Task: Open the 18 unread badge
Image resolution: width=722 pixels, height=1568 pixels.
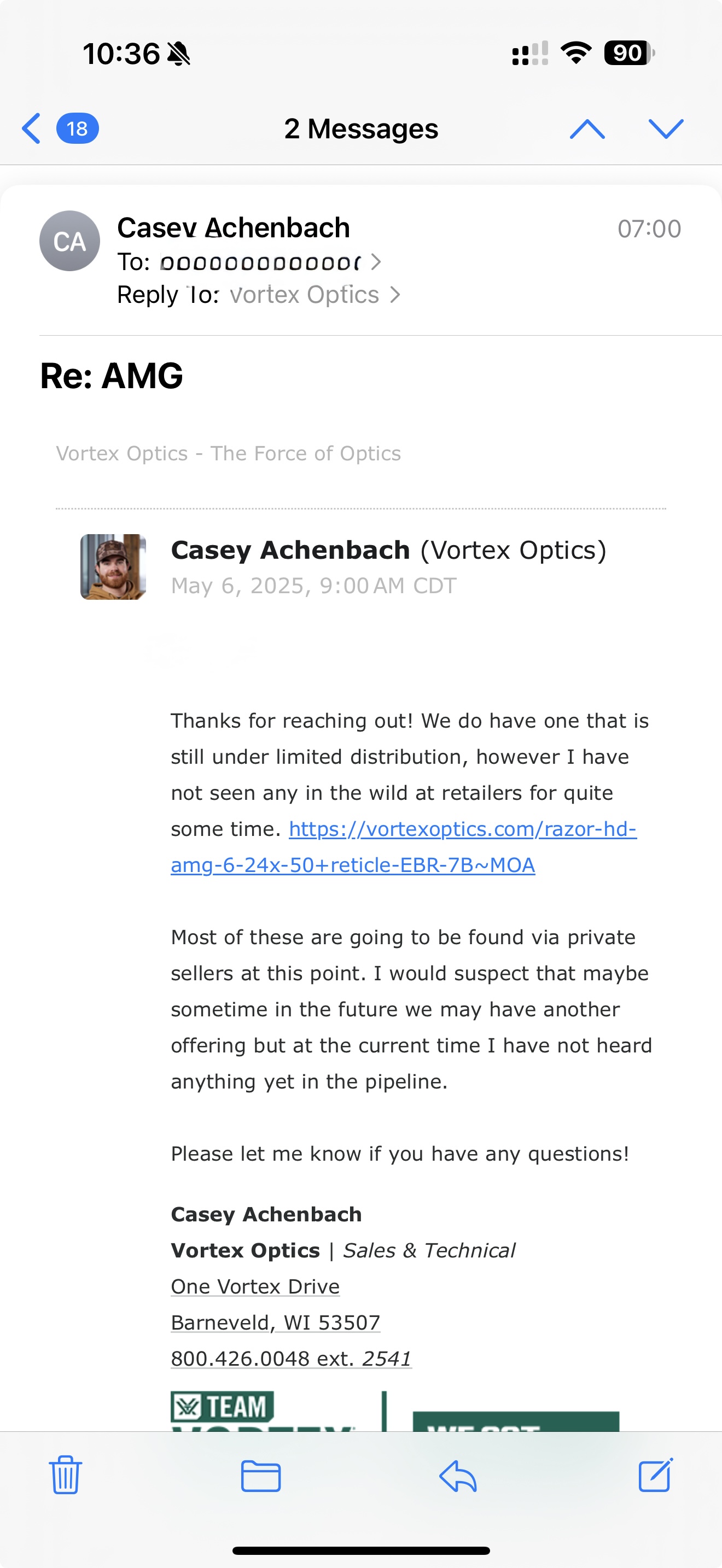Action: pyautogui.click(x=77, y=128)
